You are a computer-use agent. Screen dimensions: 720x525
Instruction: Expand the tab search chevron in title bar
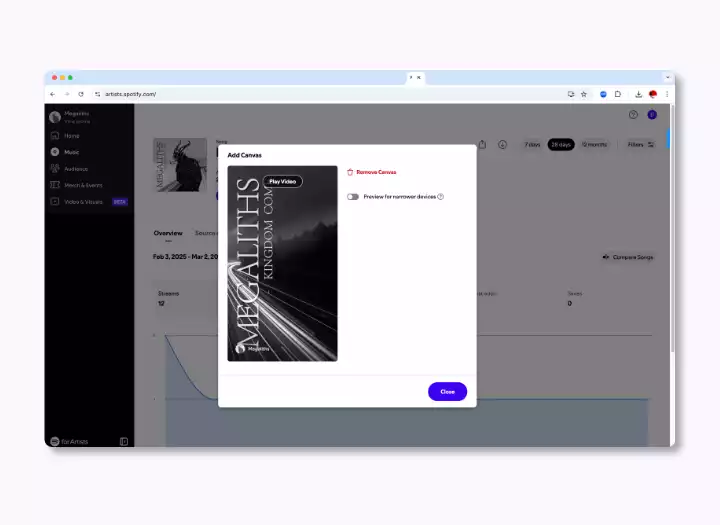[x=668, y=78]
